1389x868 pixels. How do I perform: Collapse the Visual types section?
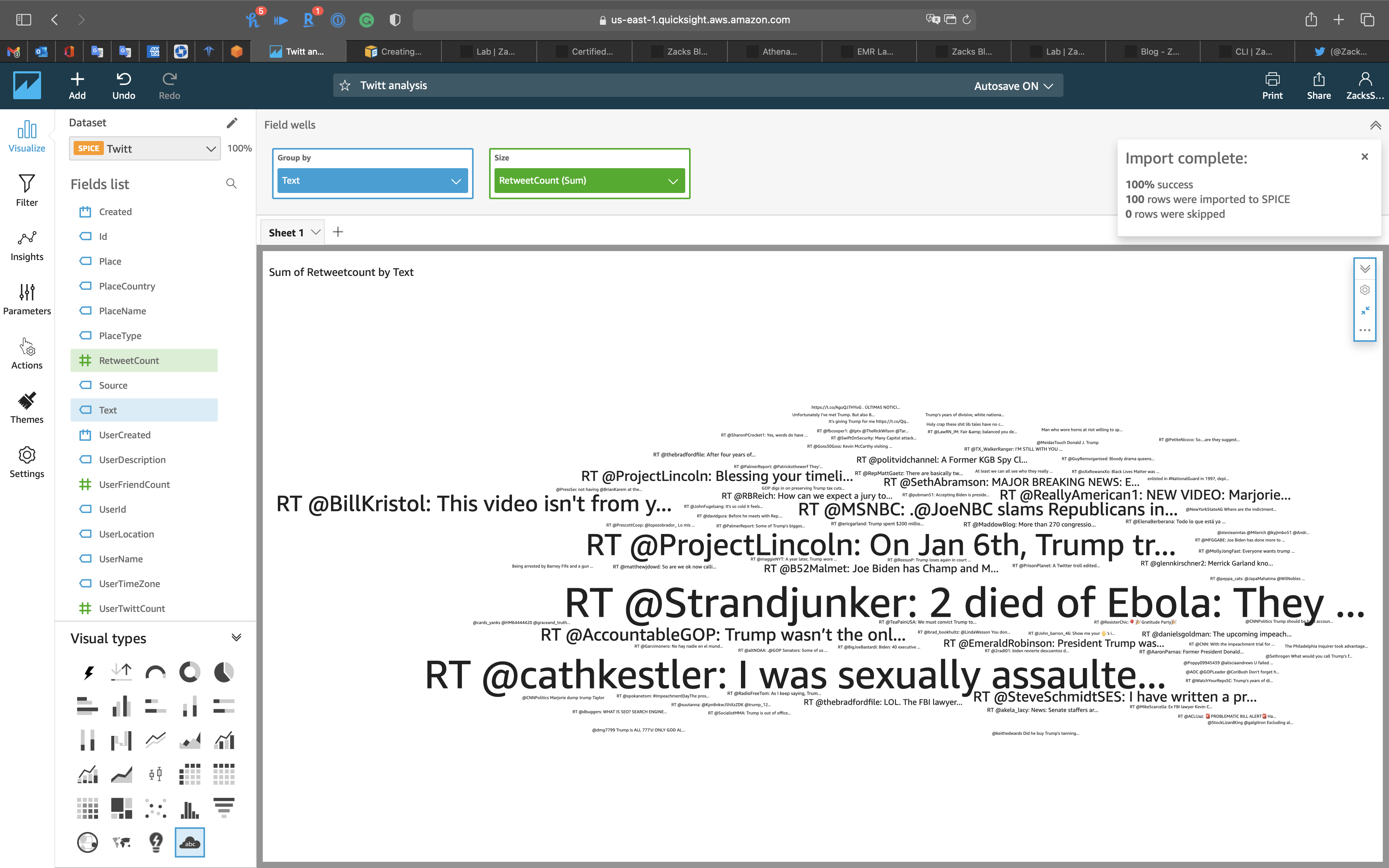tap(236, 638)
